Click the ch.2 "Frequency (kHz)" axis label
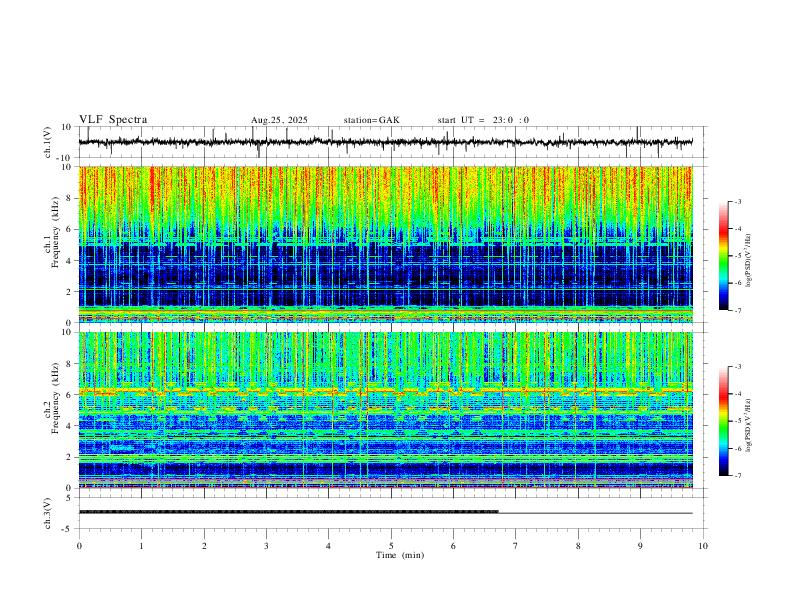 pyautogui.click(x=56, y=398)
